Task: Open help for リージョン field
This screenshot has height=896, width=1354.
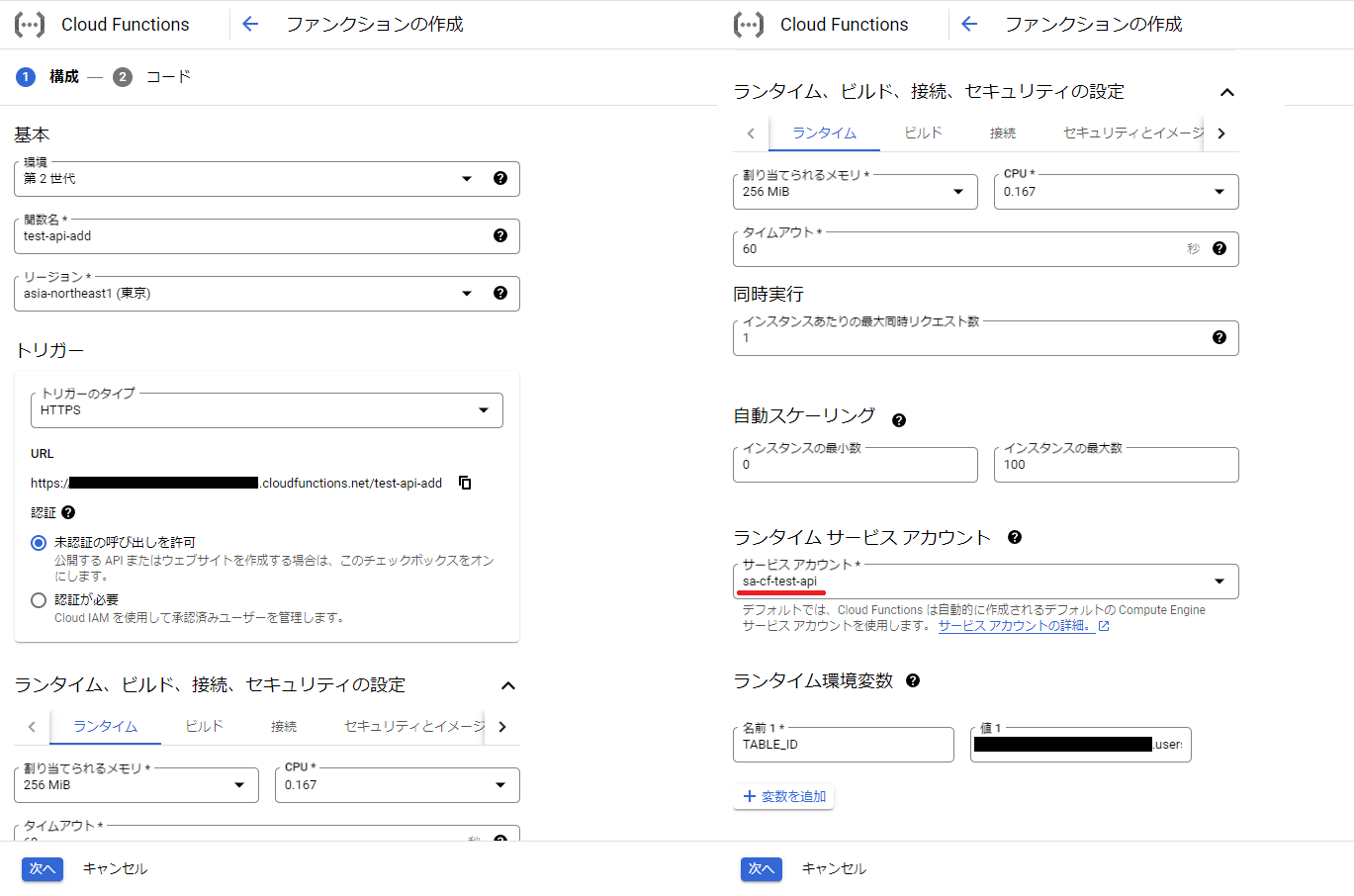Action: point(500,293)
